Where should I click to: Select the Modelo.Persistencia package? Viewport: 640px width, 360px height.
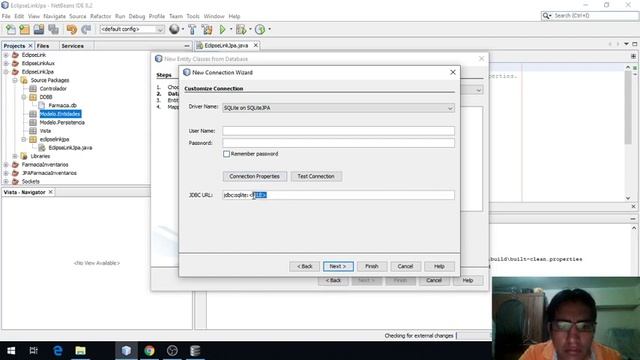(62, 122)
